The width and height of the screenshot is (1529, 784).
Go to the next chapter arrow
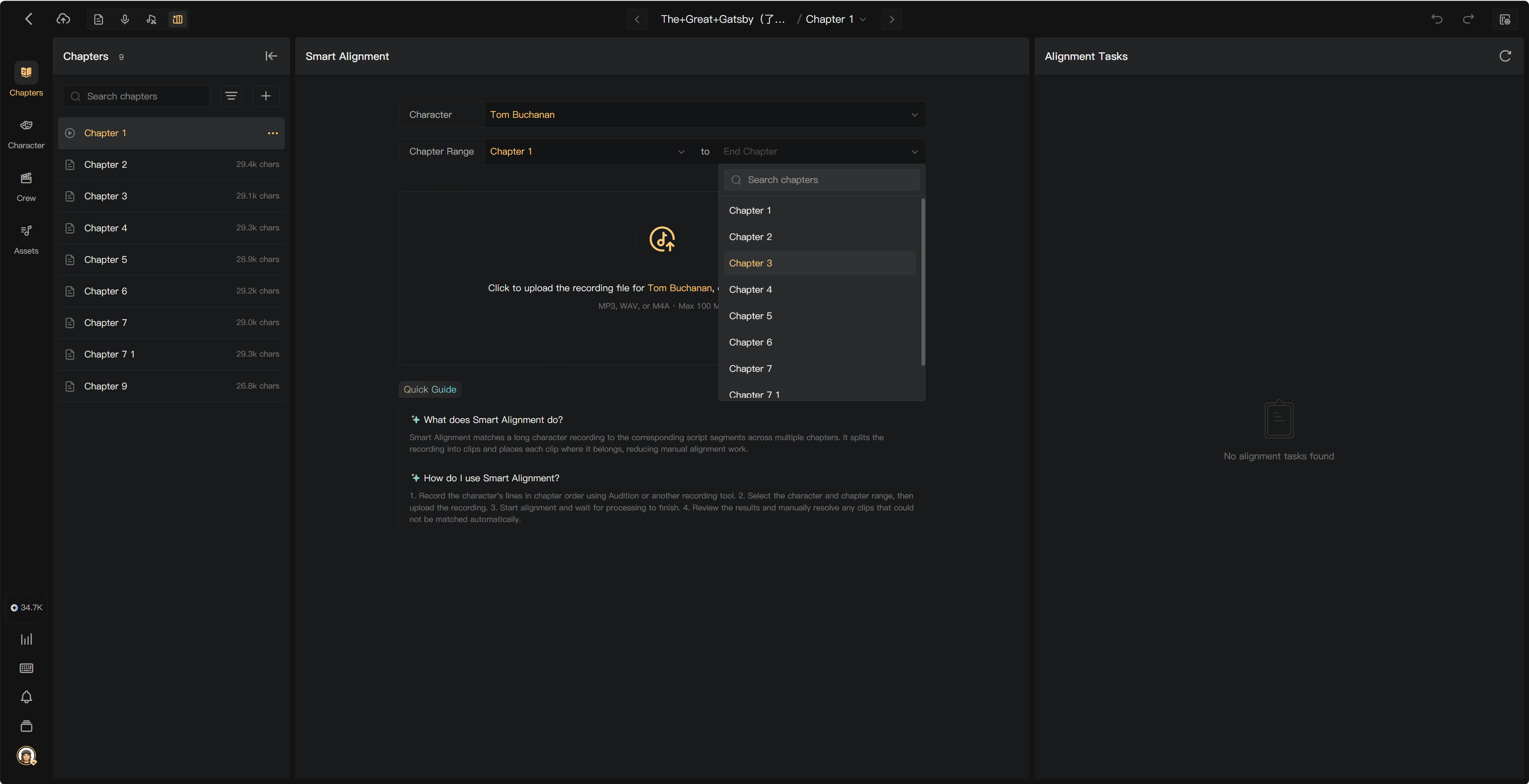tap(891, 20)
